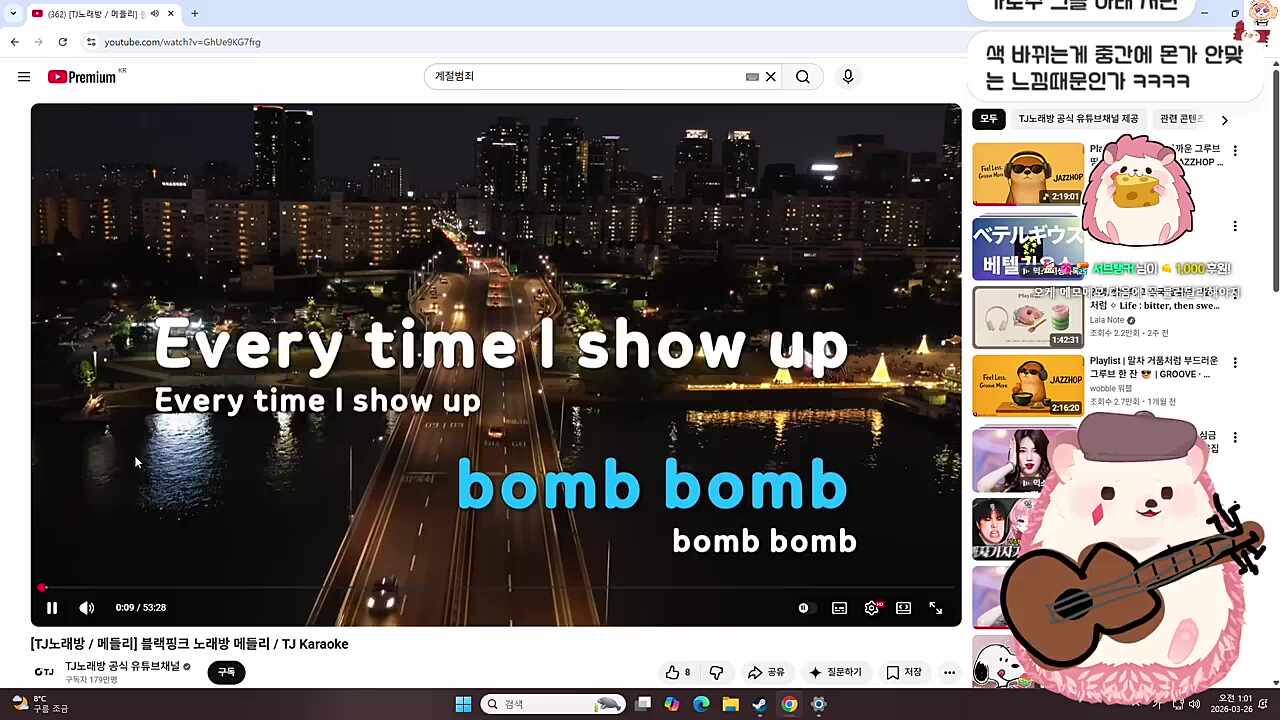Viewport: 1280px width, 720px height.
Task: Toggle subtitles in the video player
Action: (x=839, y=608)
